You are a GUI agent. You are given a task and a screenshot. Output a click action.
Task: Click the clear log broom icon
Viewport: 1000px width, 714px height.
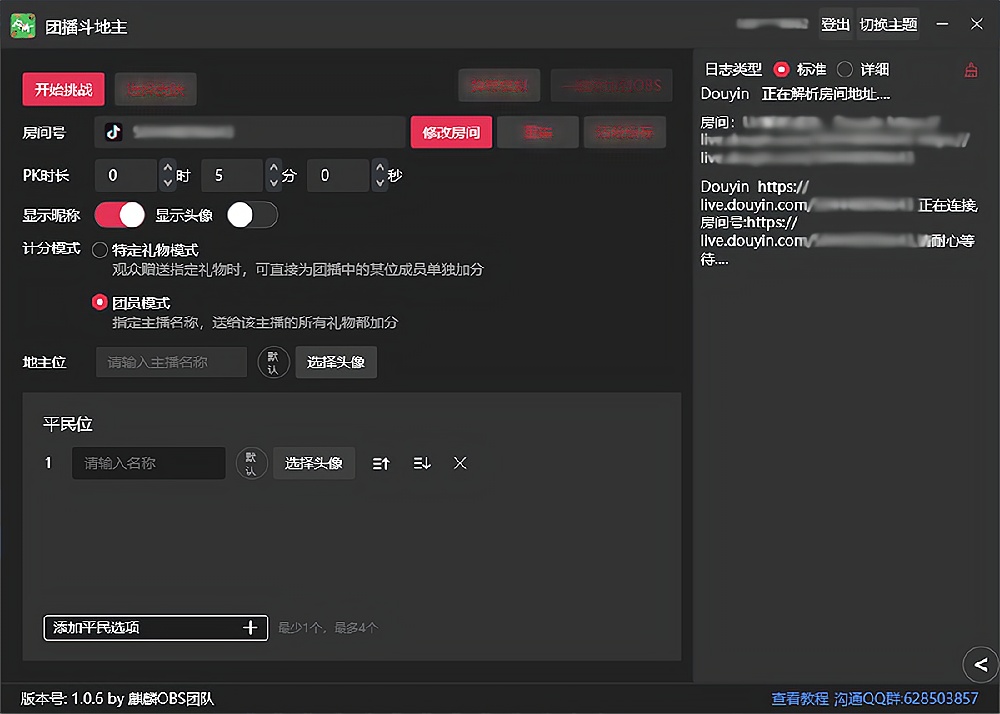pyautogui.click(x=970, y=70)
